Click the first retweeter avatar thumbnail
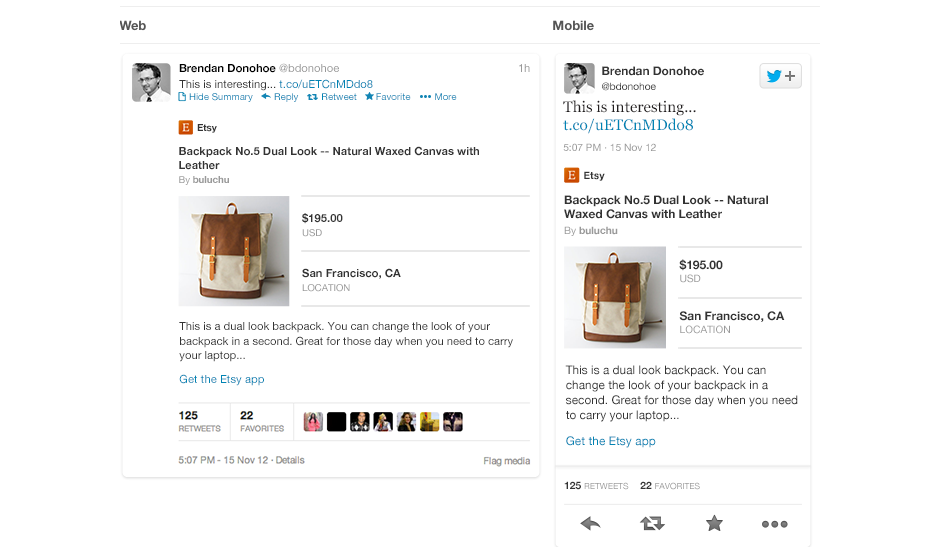The height and width of the screenshot is (547, 927). (x=313, y=422)
